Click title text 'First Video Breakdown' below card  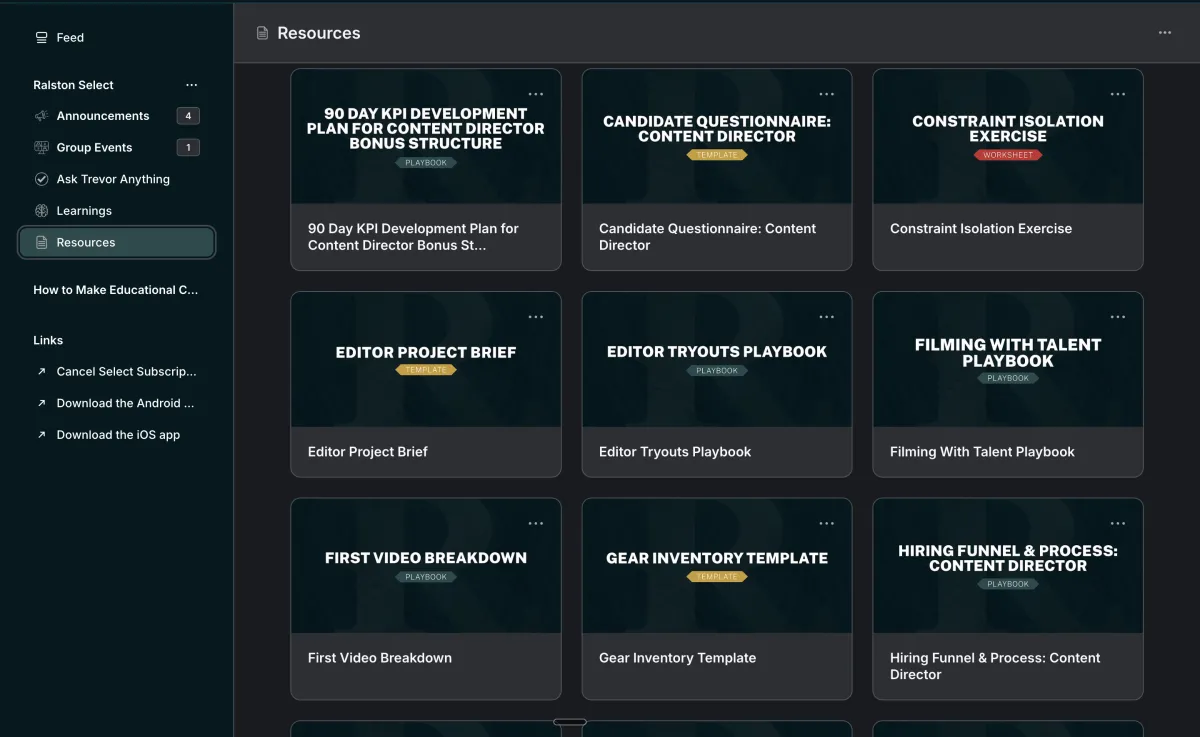[380, 658]
